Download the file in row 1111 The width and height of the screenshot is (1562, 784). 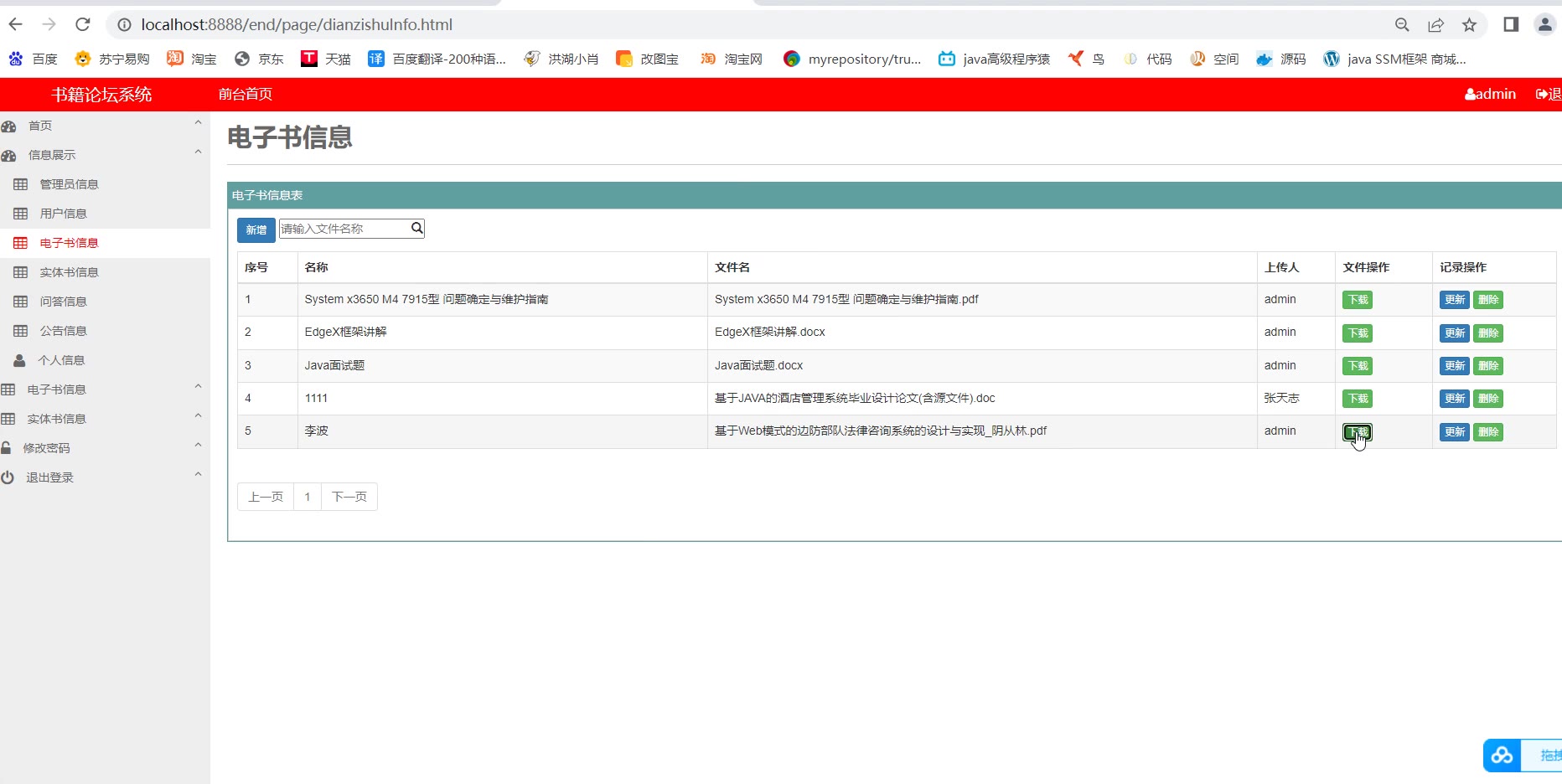(x=1358, y=399)
